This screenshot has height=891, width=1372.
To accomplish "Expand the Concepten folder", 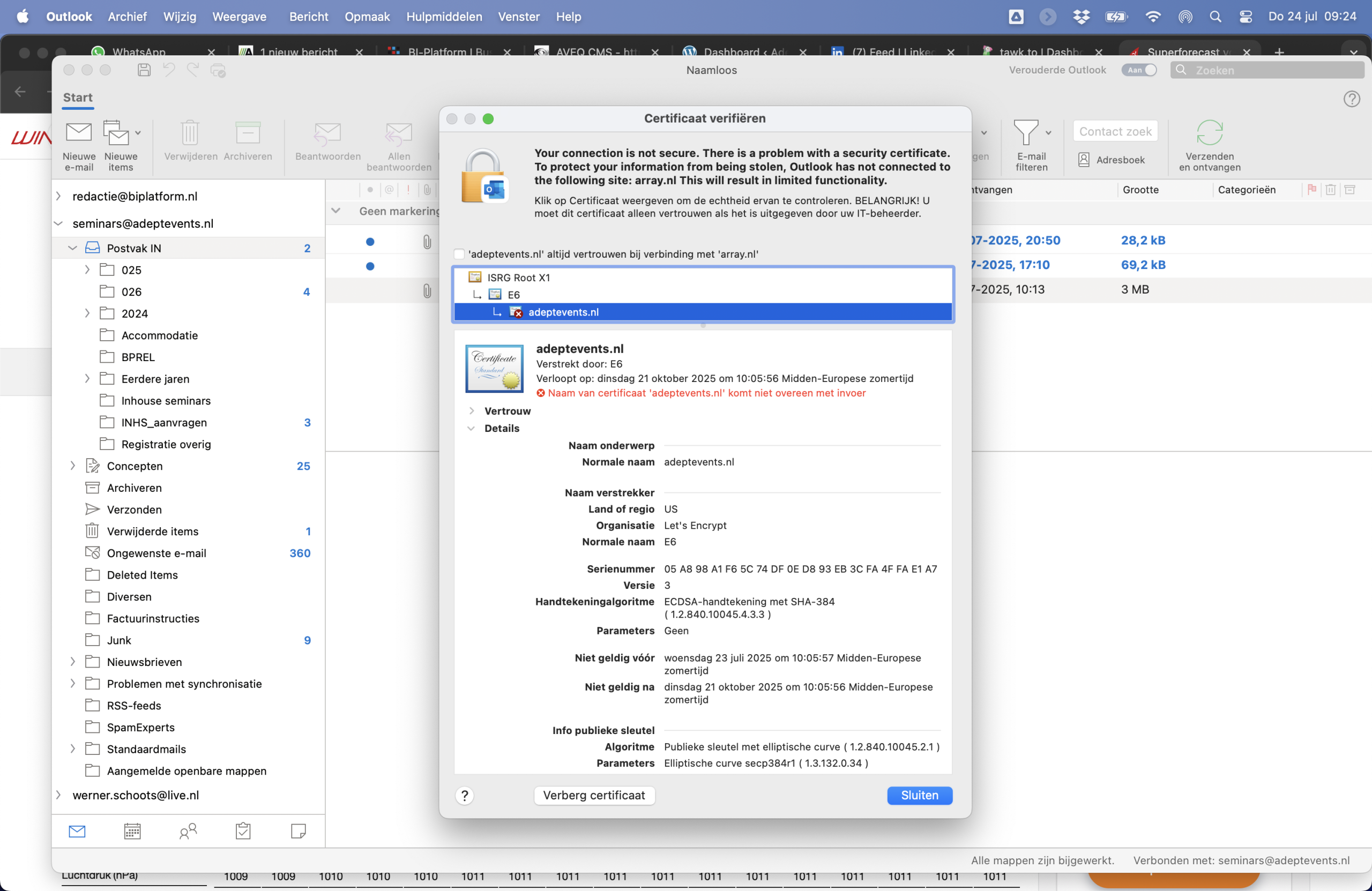I will click(73, 466).
